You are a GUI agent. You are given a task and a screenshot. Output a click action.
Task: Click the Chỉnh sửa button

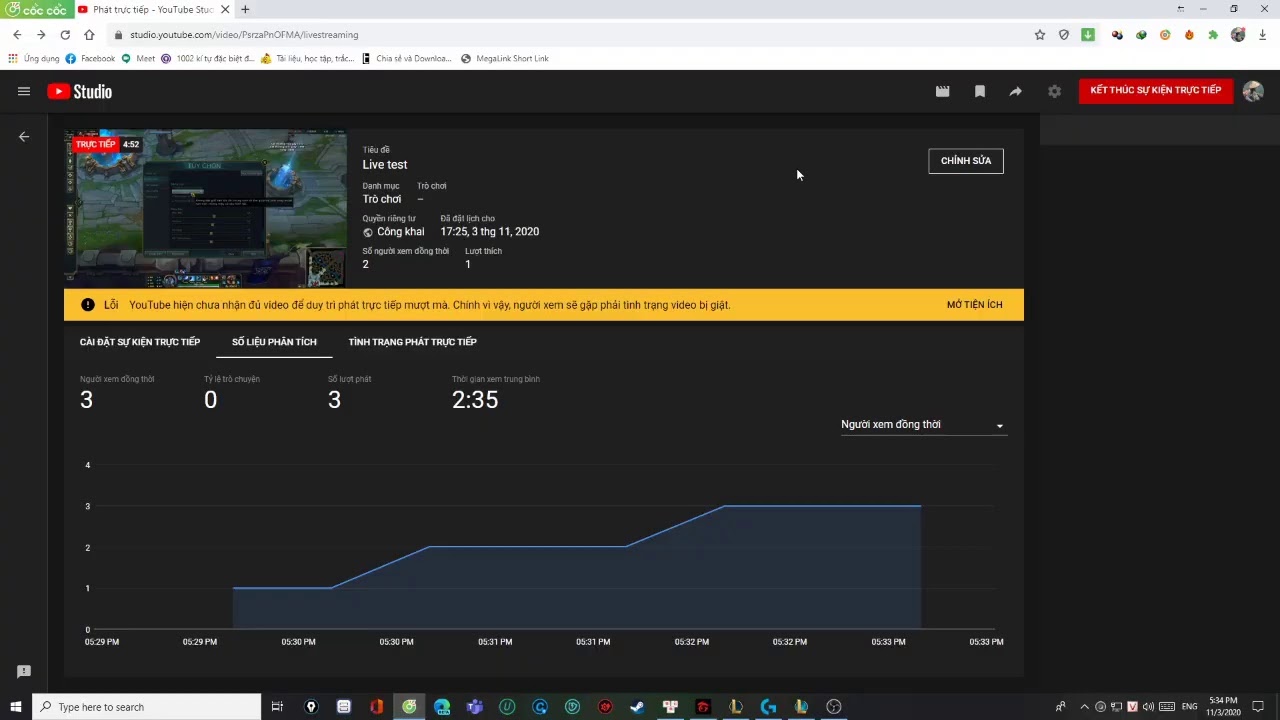966,161
